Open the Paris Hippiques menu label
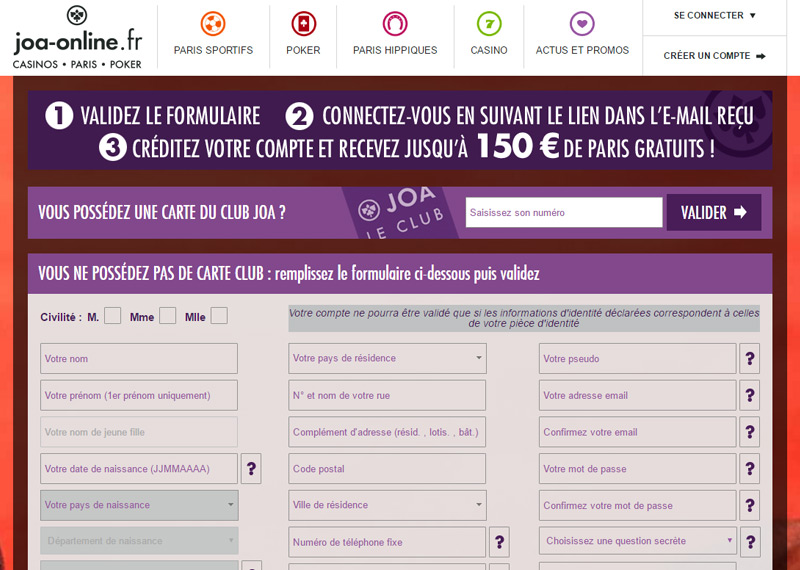 click(395, 51)
